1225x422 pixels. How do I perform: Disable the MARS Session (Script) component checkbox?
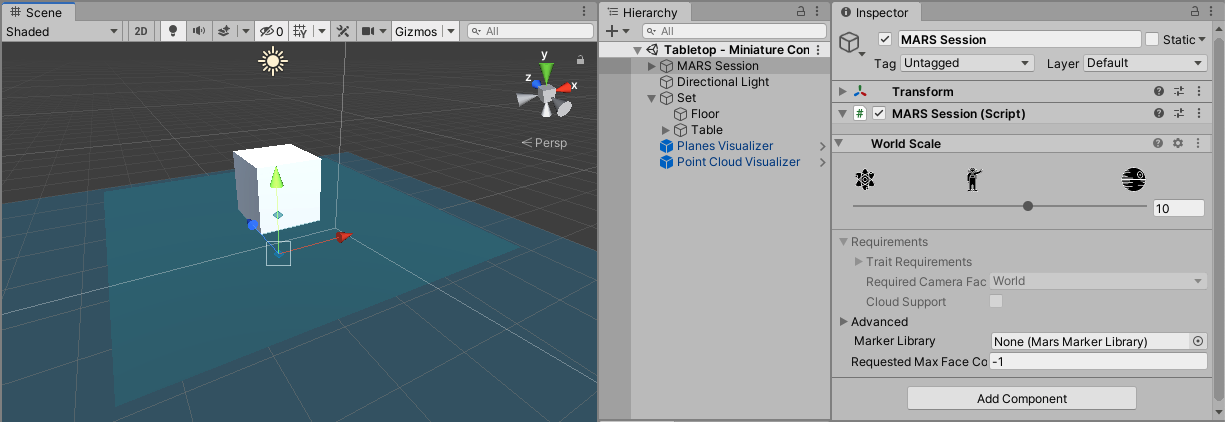879,114
